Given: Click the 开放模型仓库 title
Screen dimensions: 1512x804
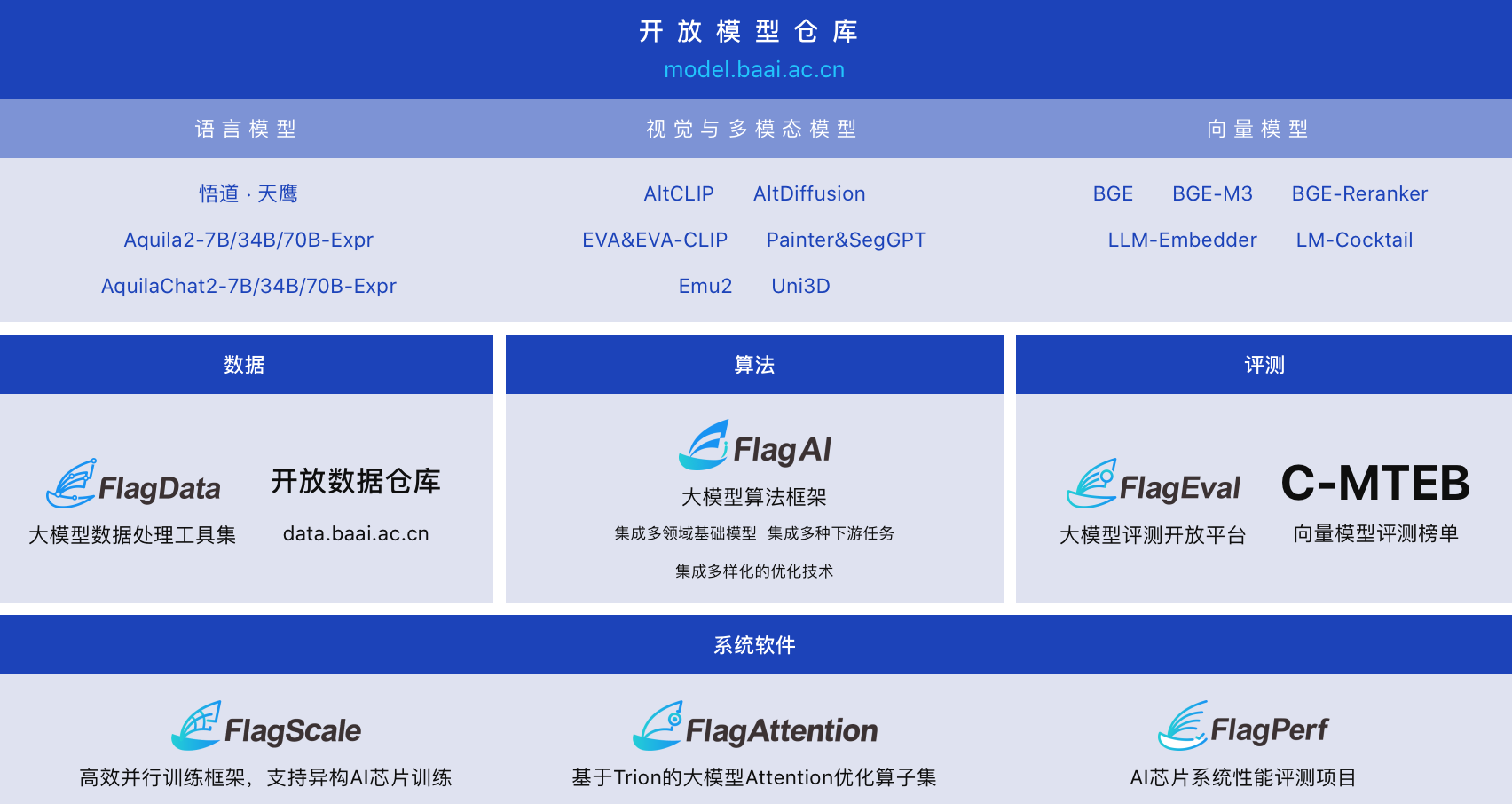Looking at the screenshot, I should tap(749, 31).
